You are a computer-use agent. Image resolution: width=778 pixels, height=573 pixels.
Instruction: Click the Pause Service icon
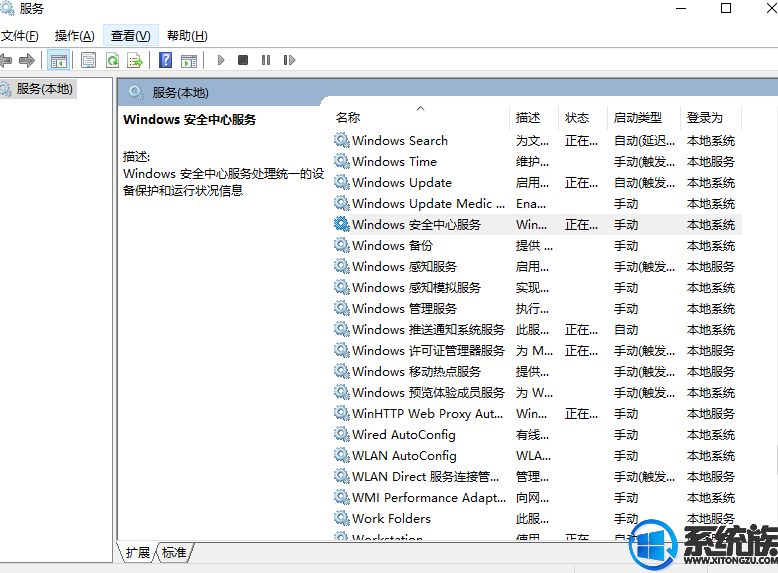pos(266,61)
